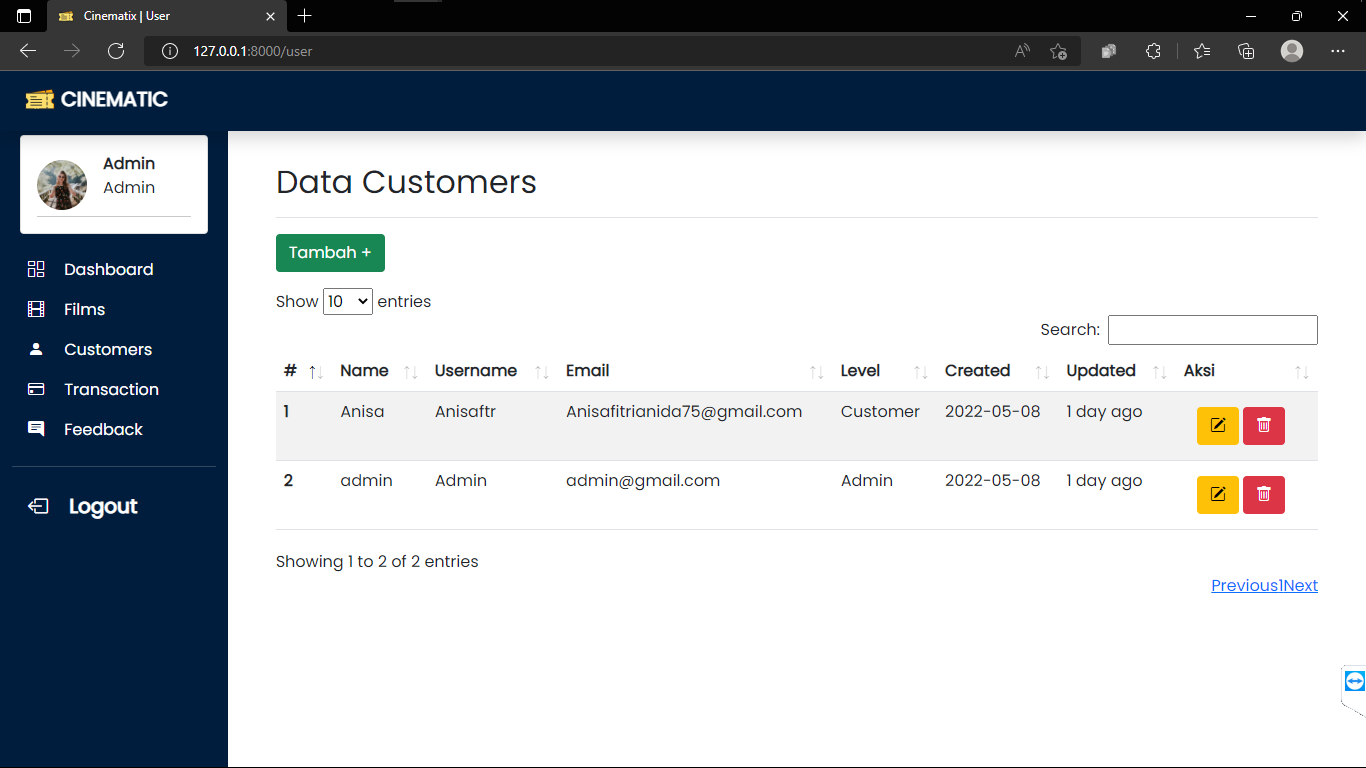The width and height of the screenshot is (1366, 768).
Task: Click the Admin profile avatar picture
Action: coord(62,185)
